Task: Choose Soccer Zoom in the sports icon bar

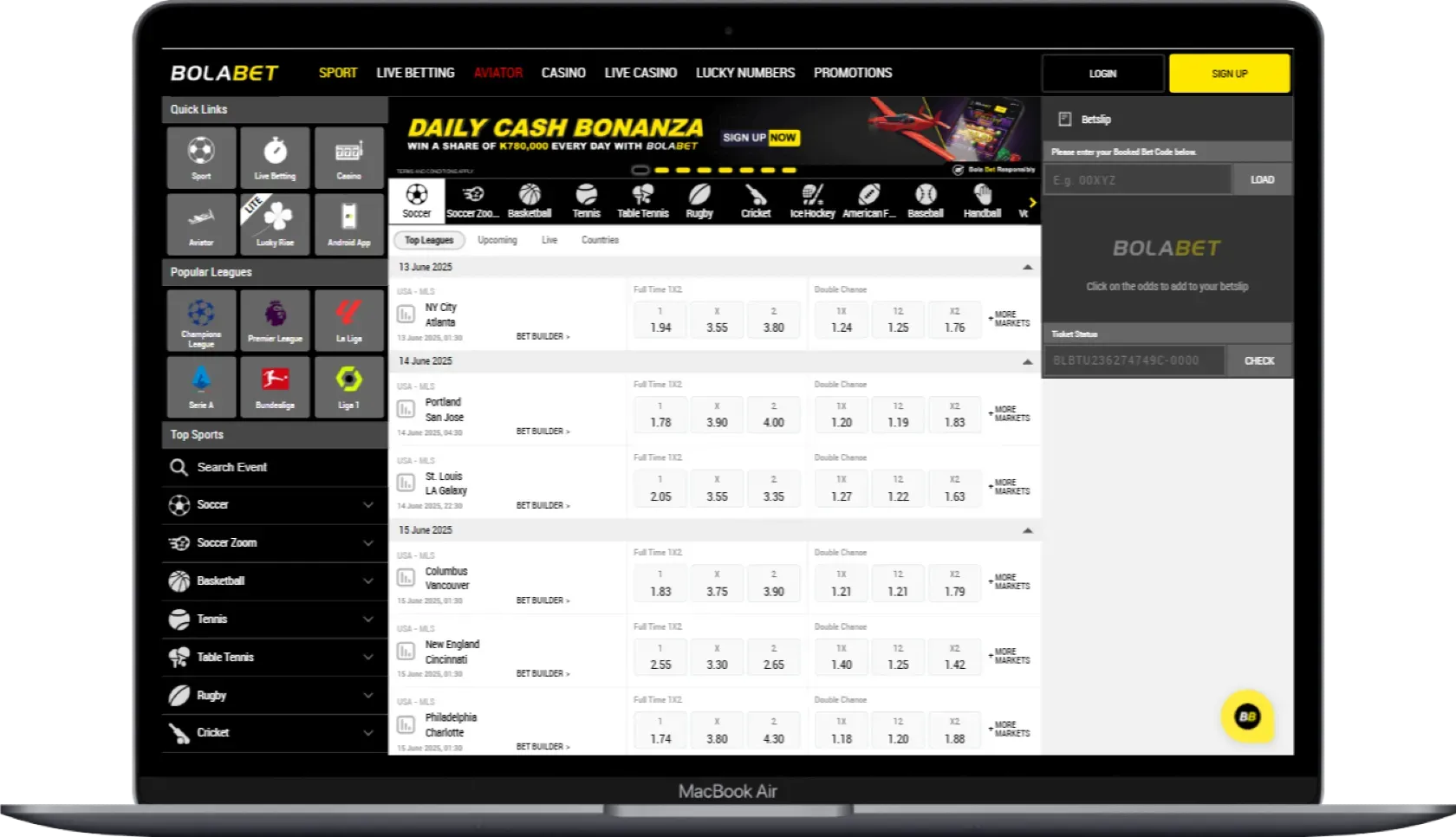Action: 473,201
